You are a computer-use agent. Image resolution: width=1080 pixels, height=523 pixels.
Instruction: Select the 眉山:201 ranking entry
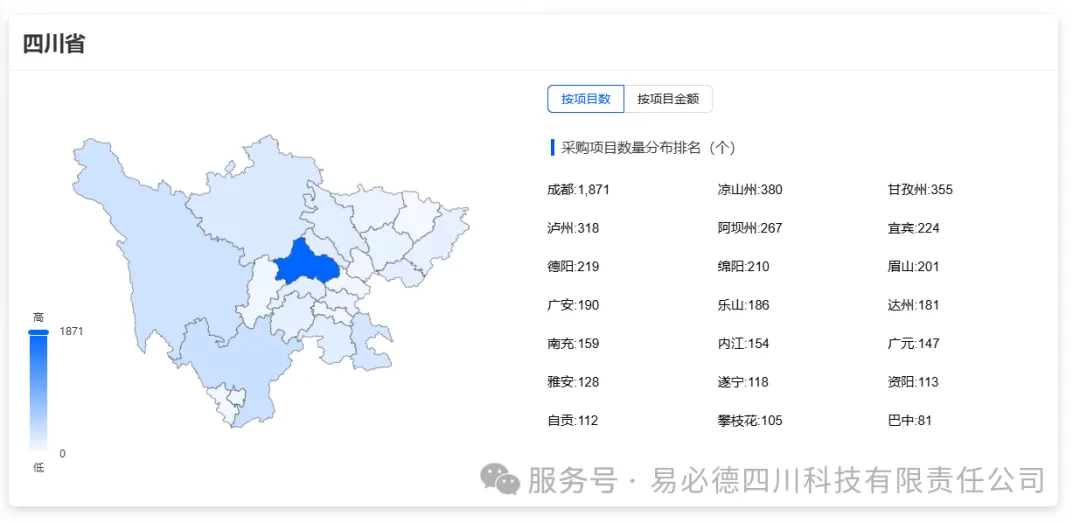[x=913, y=267]
